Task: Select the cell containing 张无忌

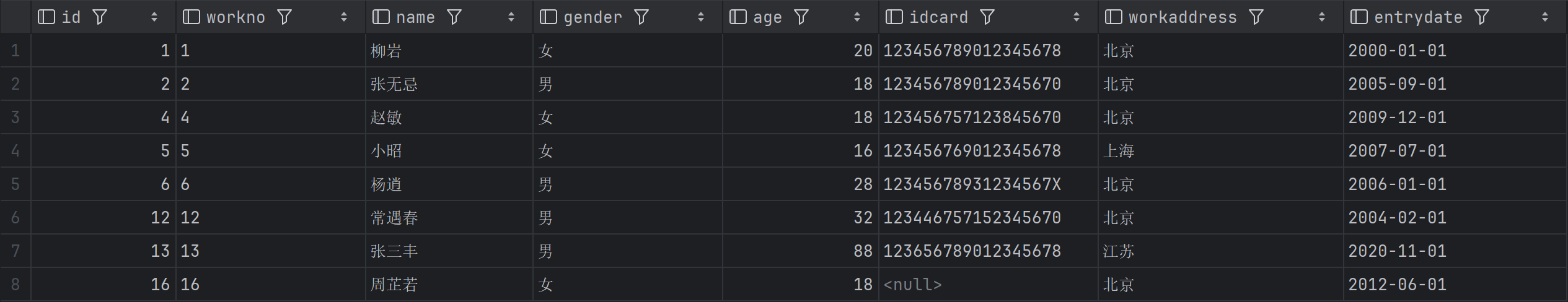Action: tap(394, 84)
